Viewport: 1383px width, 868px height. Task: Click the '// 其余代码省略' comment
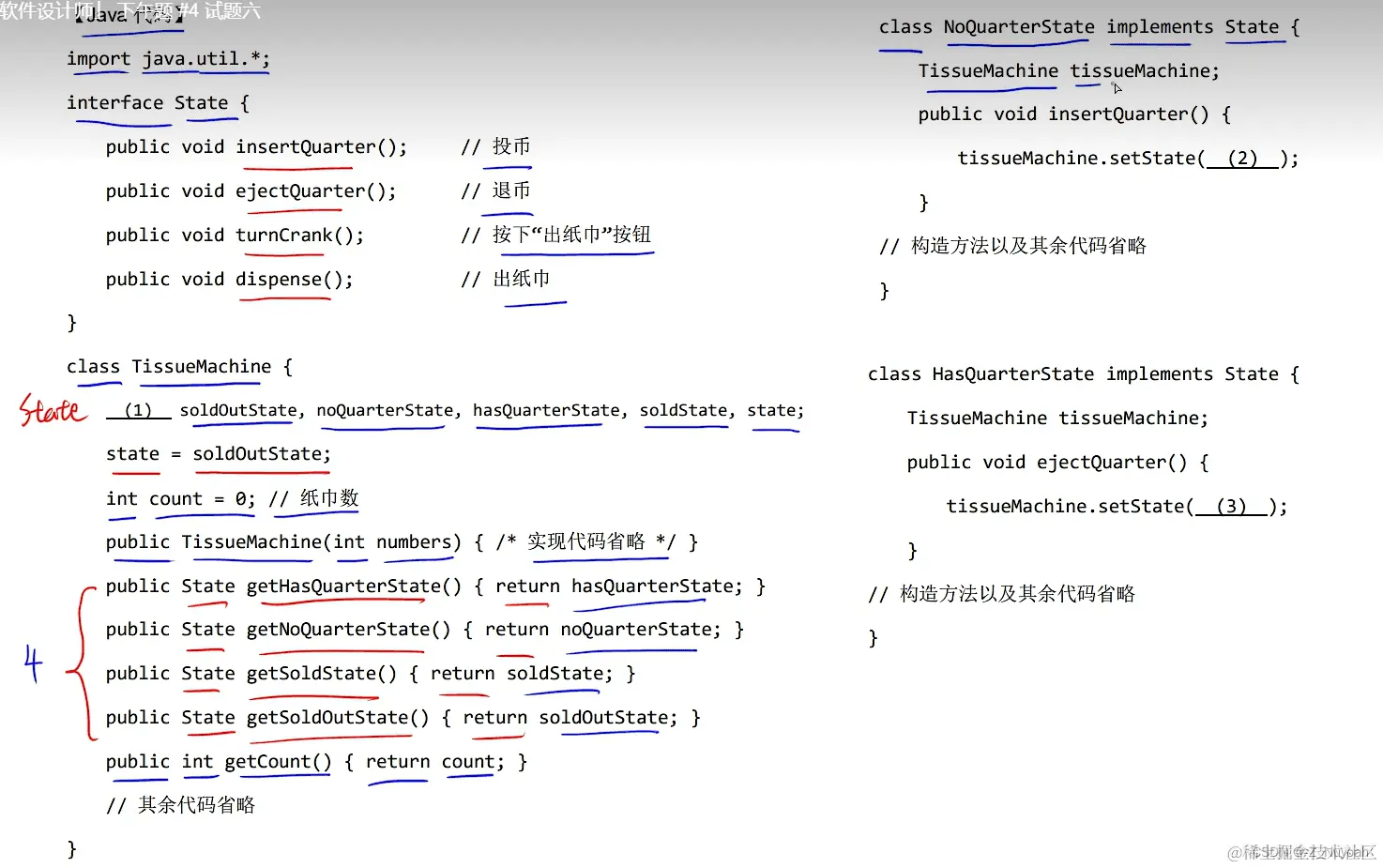pos(180,805)
